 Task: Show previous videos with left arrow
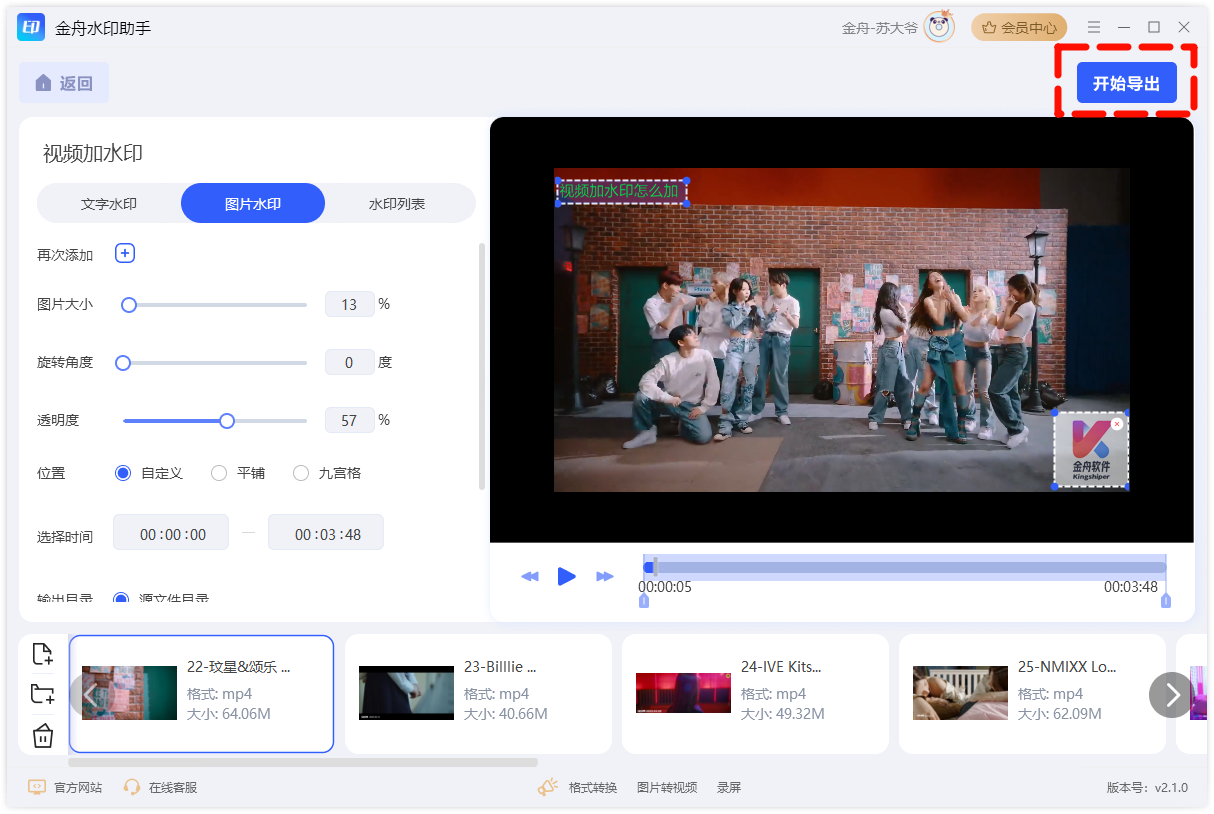(89, 694)
